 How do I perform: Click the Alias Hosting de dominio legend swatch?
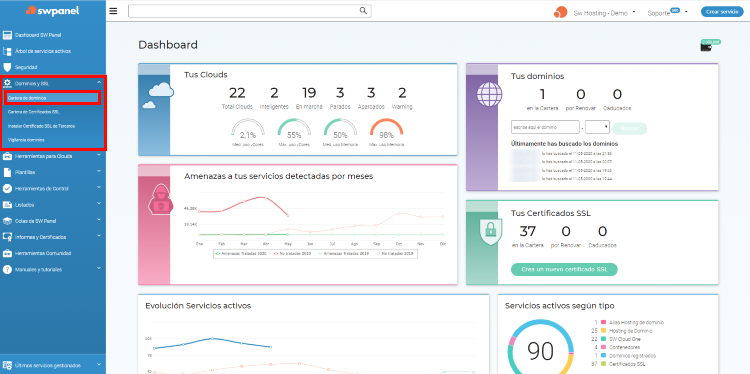click(604, 322)
